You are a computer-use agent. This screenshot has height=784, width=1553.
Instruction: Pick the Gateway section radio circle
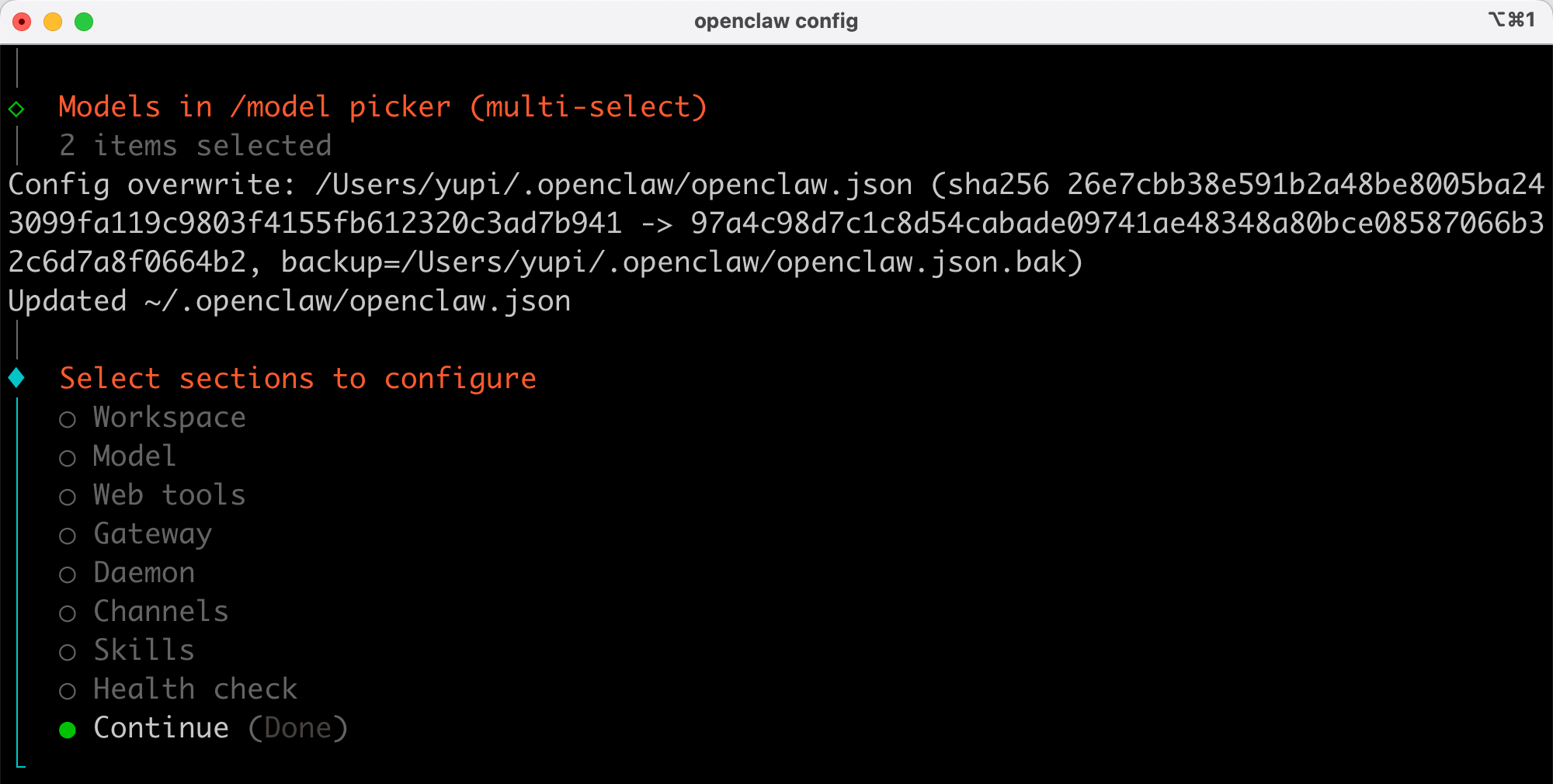(x=68, y=536)
